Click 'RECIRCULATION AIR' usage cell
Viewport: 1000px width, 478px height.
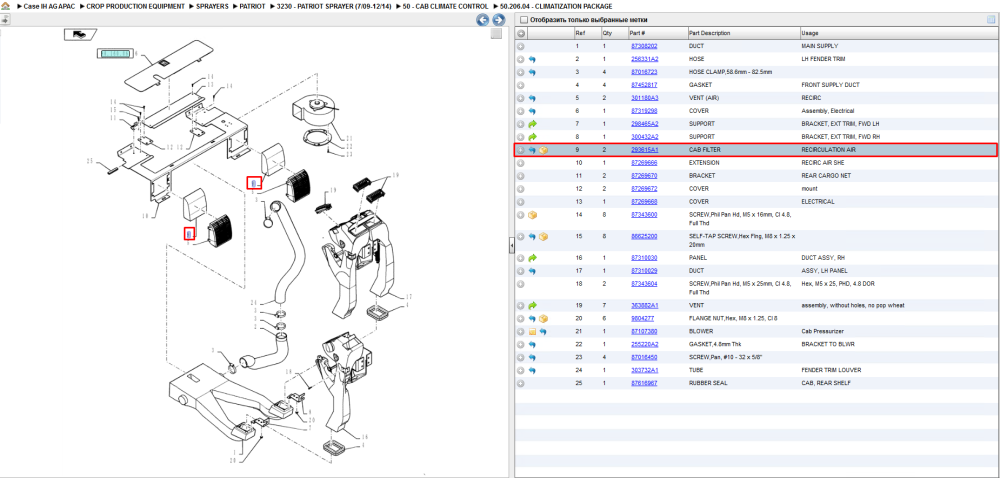[828, 150]
